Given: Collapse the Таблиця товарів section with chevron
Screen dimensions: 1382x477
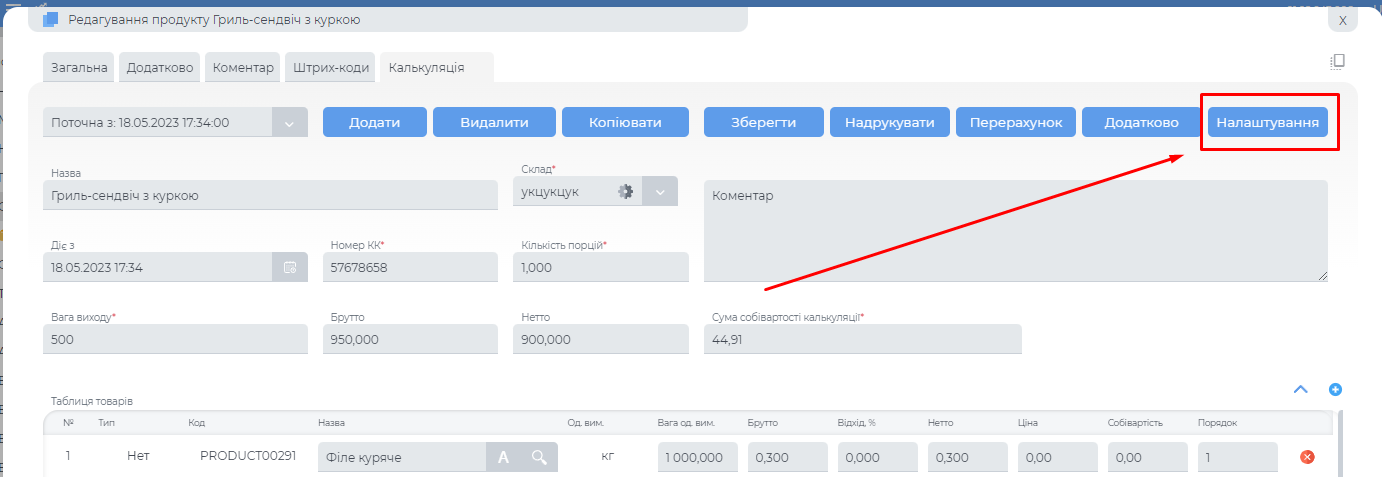Looking at the screenshot, I should [1301, 389].
